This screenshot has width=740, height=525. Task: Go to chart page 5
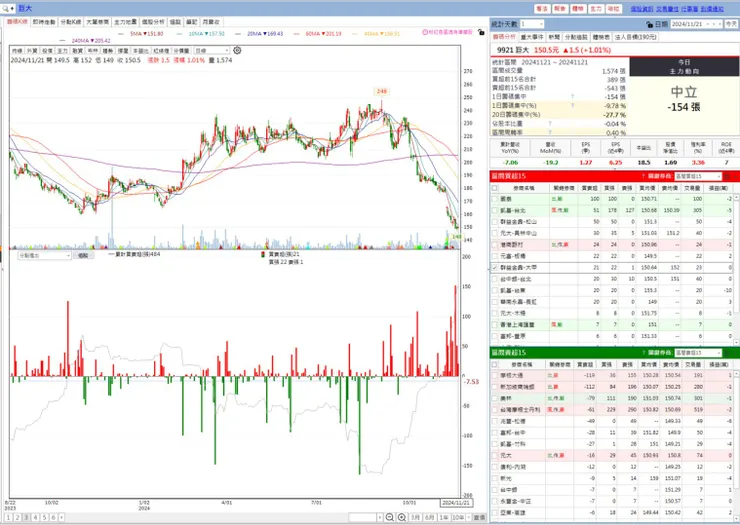pyautogui.click(x=44, y=517)
